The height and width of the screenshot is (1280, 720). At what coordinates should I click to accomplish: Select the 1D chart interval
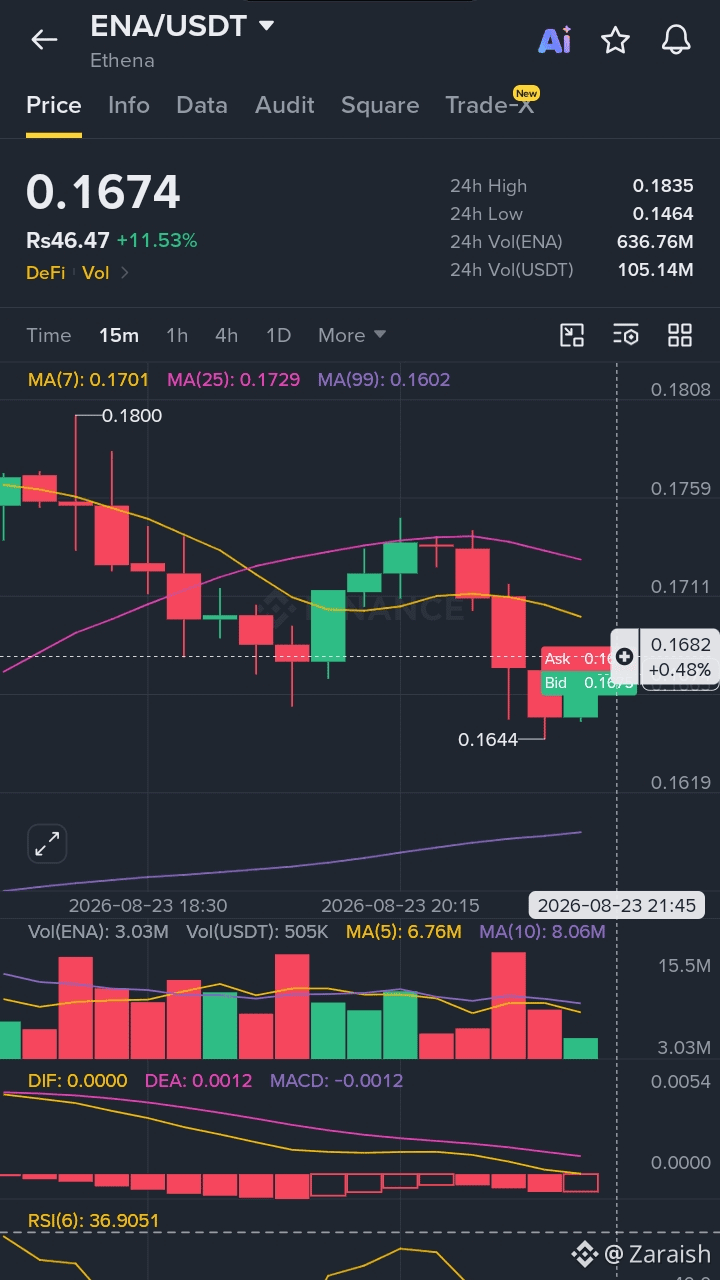coord(278,335)
